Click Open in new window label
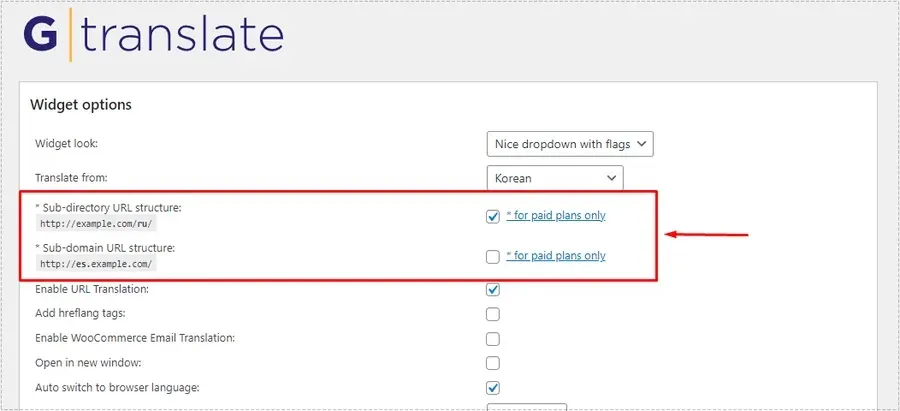This screenshot has height=411, width=900. click(x=88, y=363)
